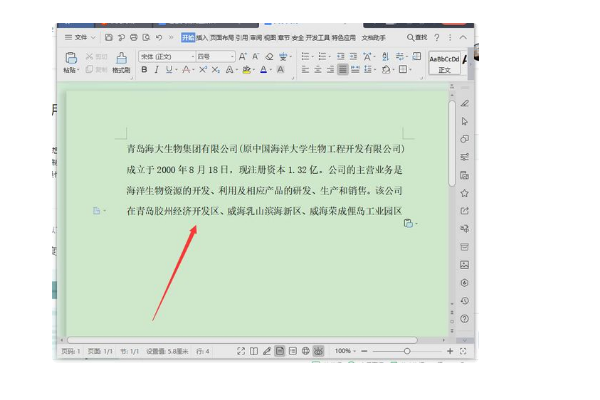The height and width of the screenshot is (400, 600).
Task: Click the star icon in right sidebar
Action: [465, 193]
